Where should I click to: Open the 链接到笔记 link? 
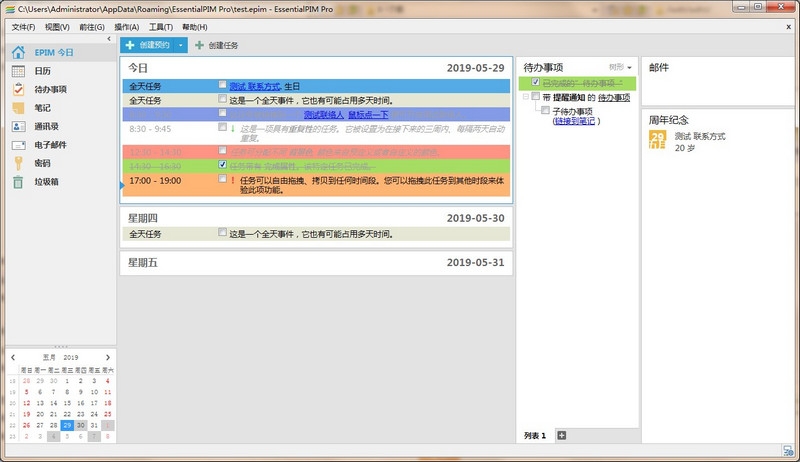click(574, 121)
